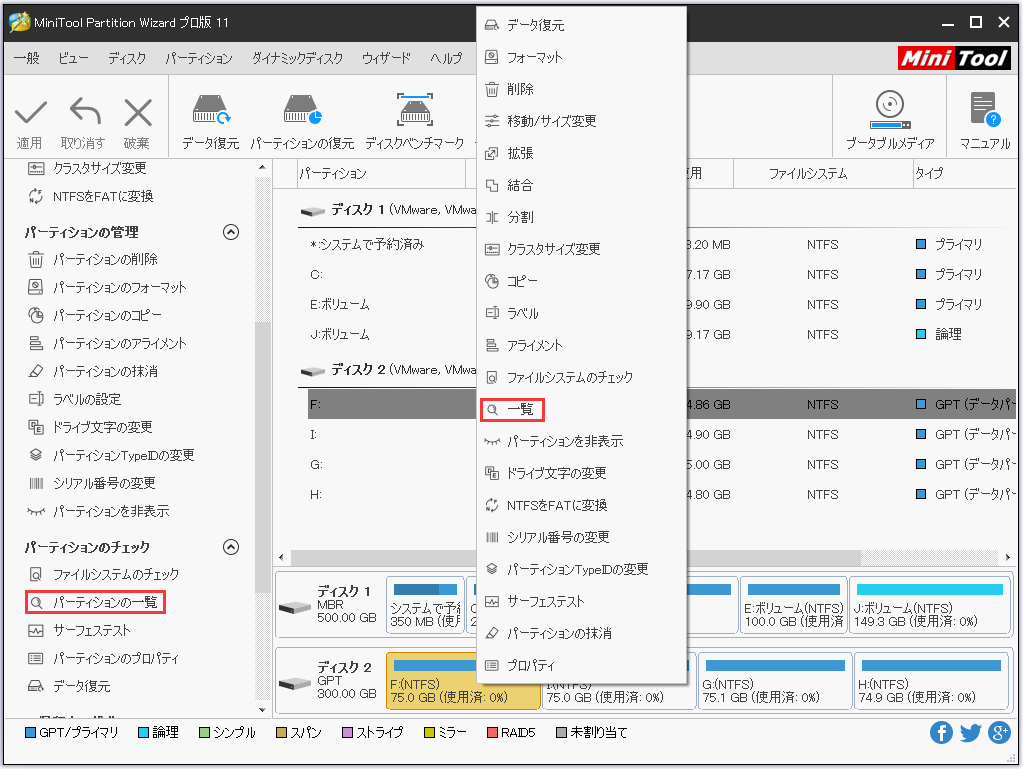This screenshot has height=769, width=1023.
Task: Click the 取り消す undo arrow icon
Action: [x=83, y=111]
